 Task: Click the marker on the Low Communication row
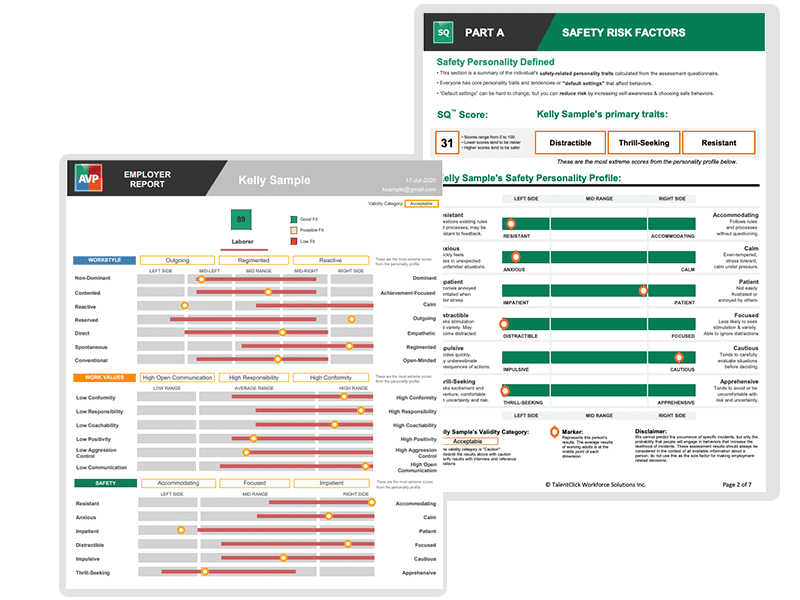click(365, 466)
